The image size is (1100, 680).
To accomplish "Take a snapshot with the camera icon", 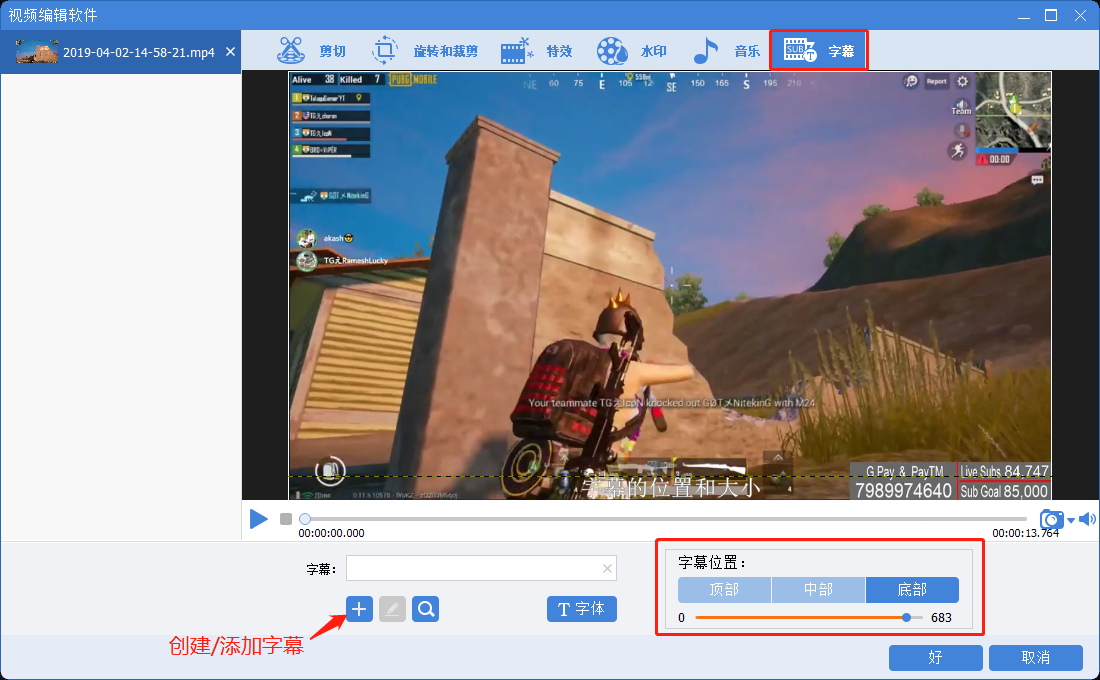I will [1052, 519].
